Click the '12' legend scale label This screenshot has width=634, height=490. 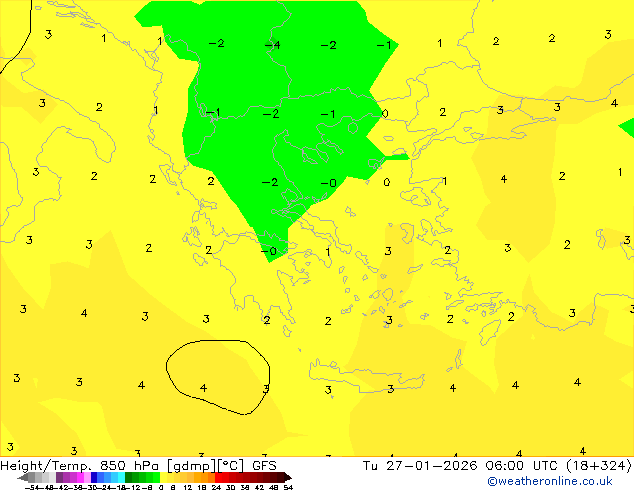pyautogui.click(x=188, y=488)
